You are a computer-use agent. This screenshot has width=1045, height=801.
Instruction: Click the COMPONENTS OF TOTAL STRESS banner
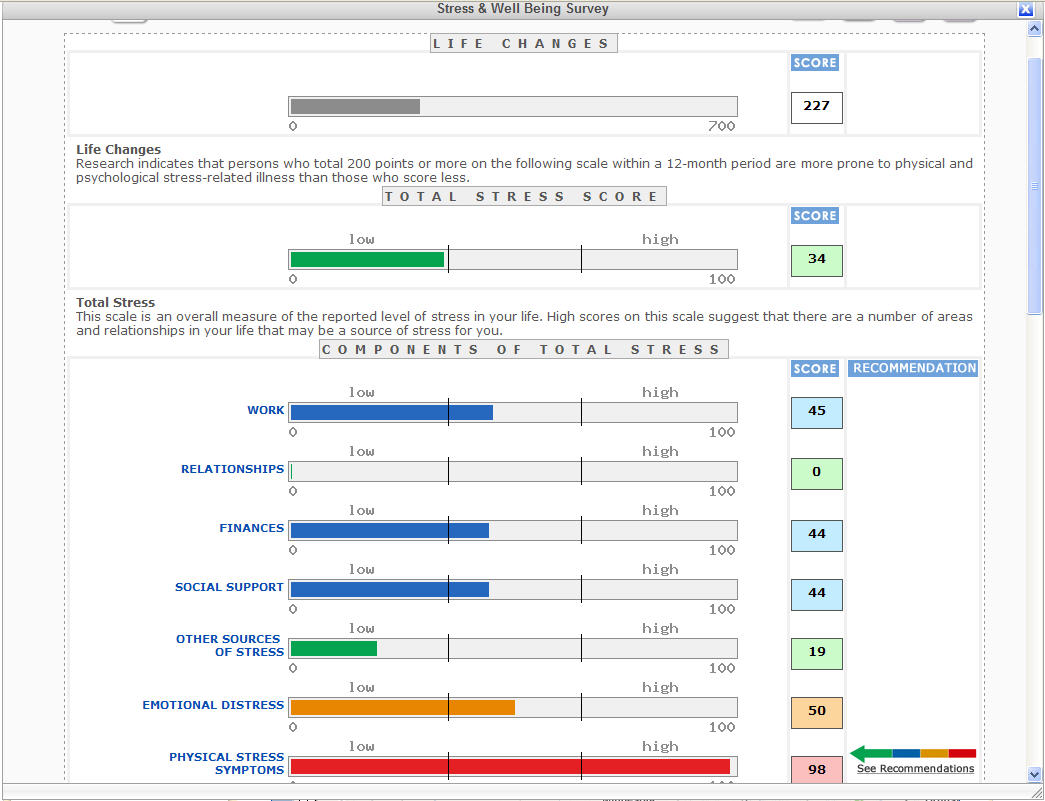click(524, 349)
